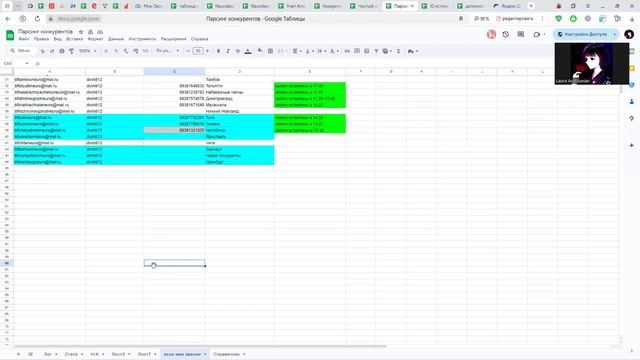Open the horizontal align dropdown
The image size is (640, 360).
pos(297,51)
